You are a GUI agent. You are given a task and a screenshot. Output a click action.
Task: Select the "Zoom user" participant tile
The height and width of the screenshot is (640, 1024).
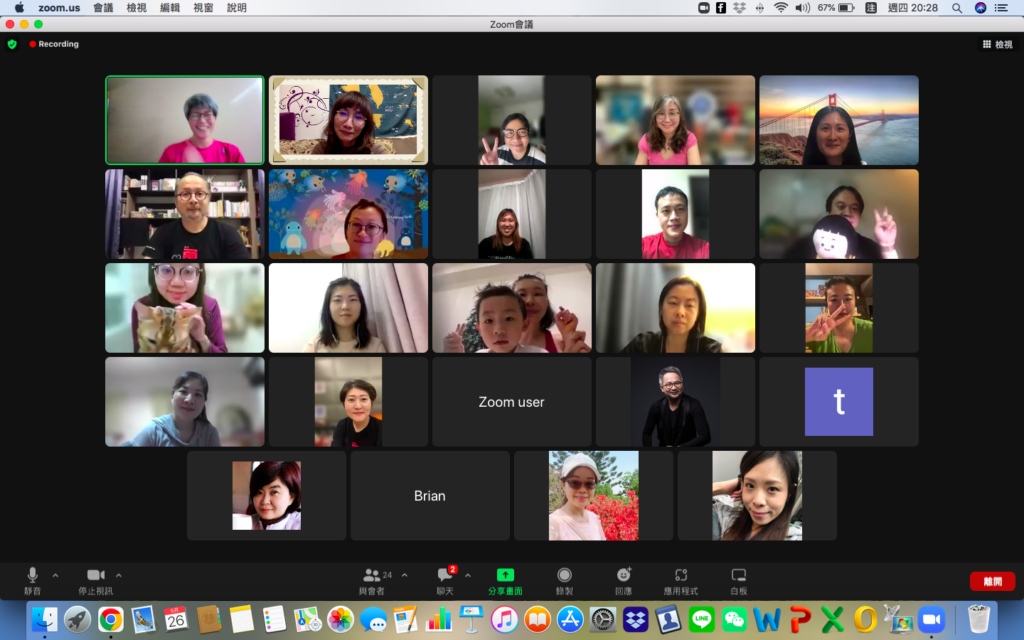point(511,402)
